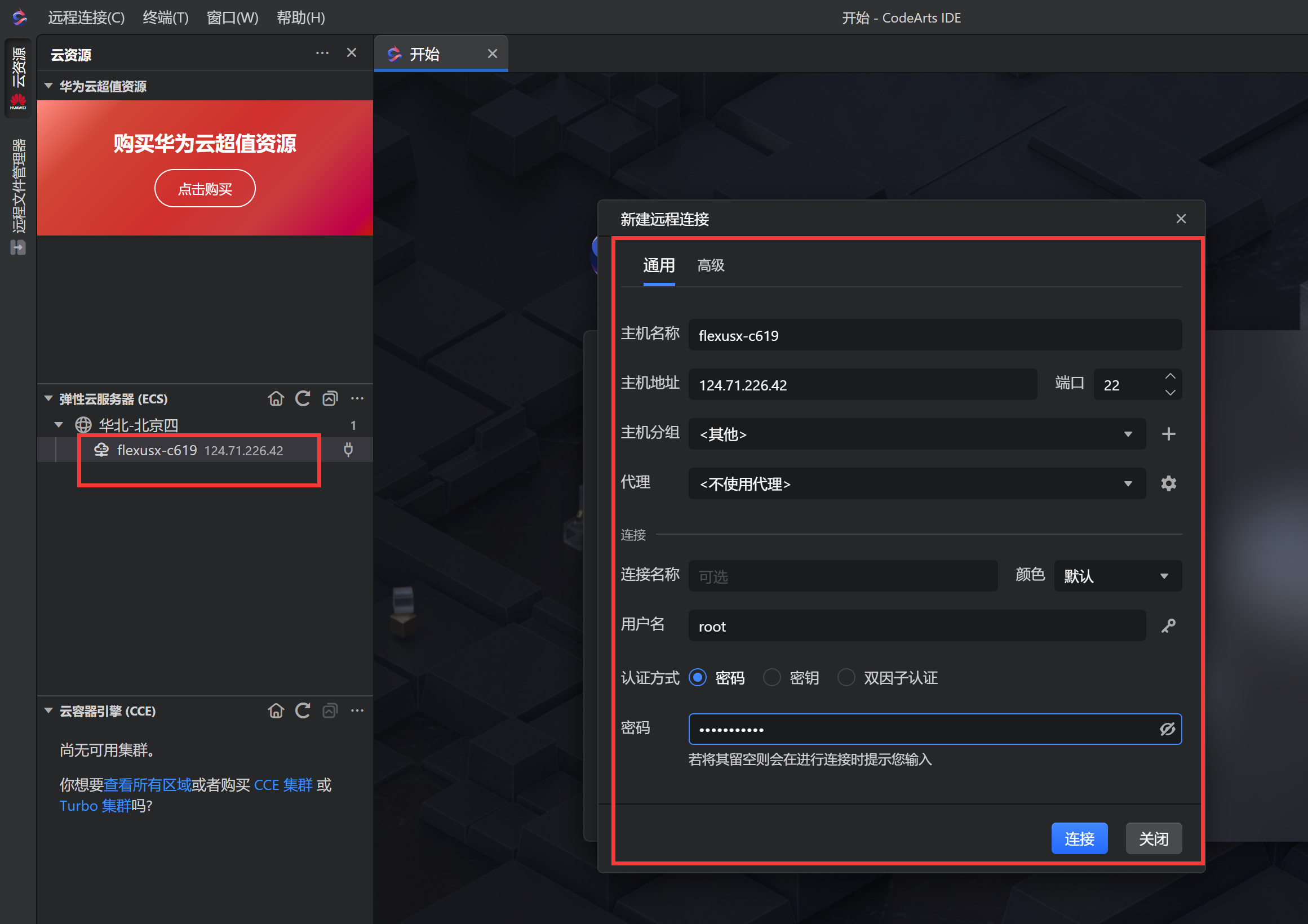Viewport: 1308px width, 924px height.
Task: Click the 点击购买 button
Action: [x=205, y=189]
